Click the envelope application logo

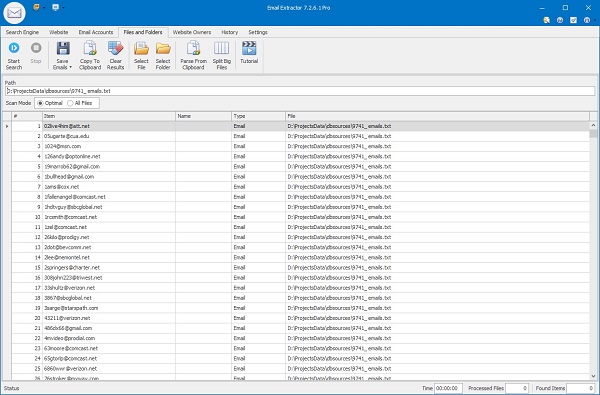coord(14,13)
